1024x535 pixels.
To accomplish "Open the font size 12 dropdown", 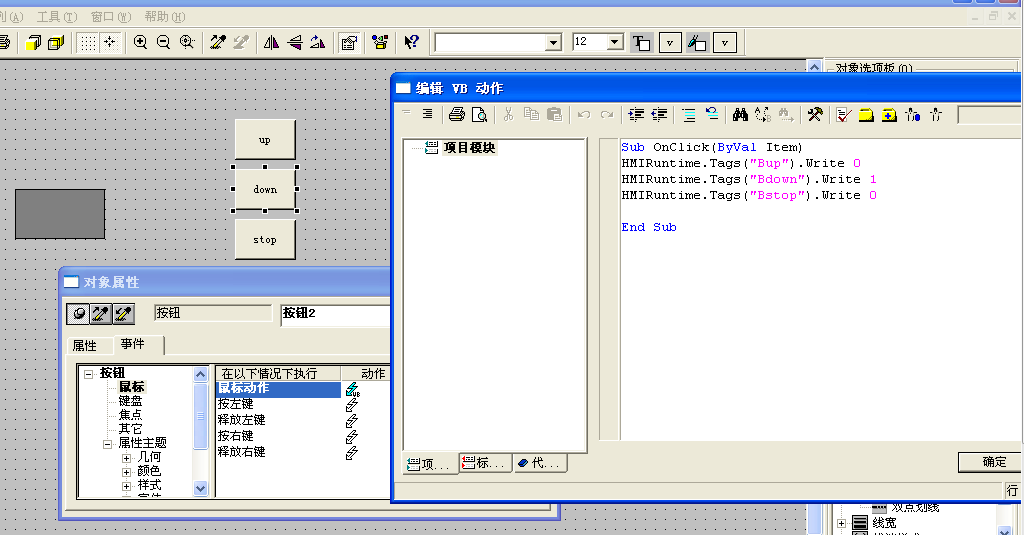I will coord(614,42).
